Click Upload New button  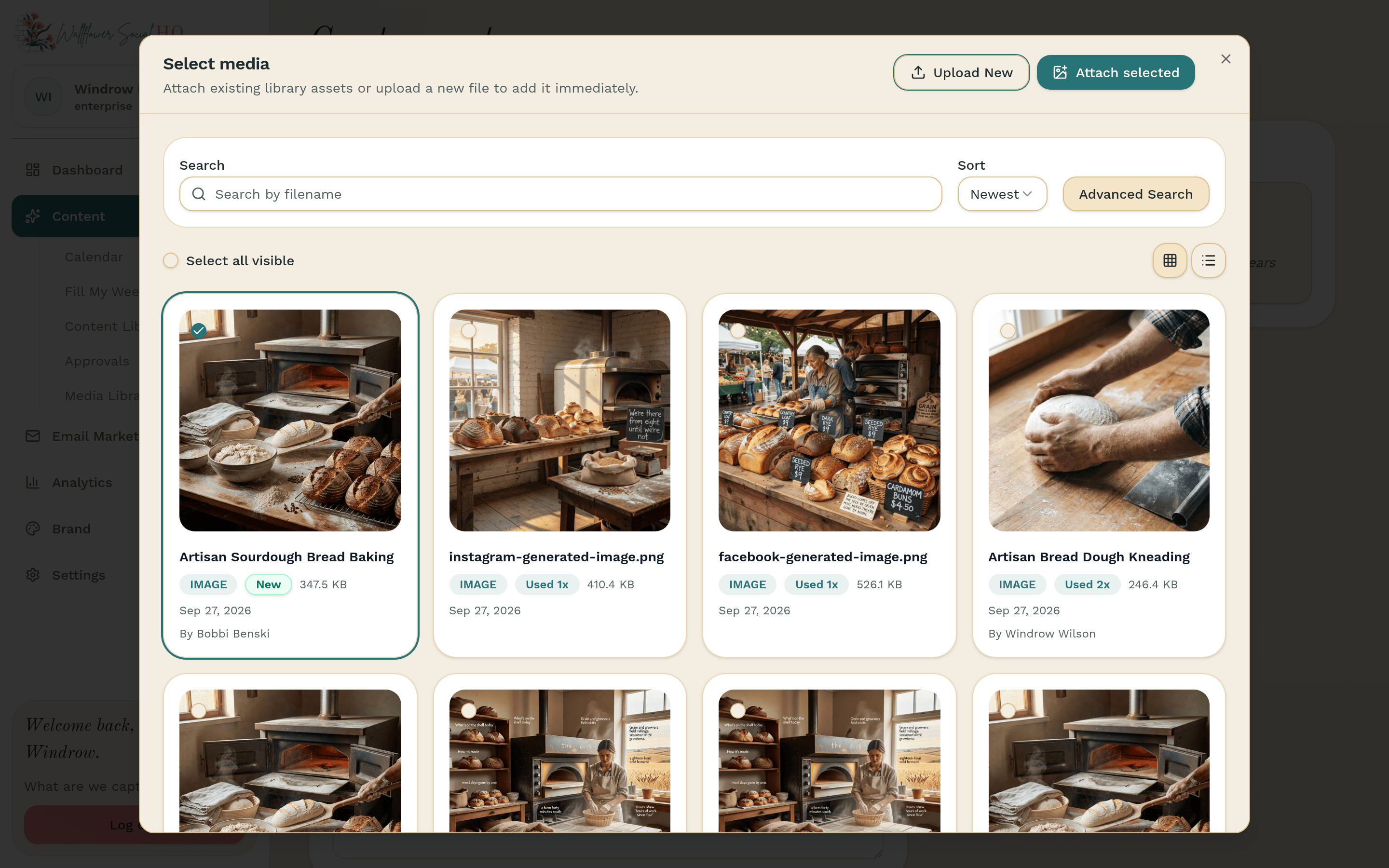961,72
